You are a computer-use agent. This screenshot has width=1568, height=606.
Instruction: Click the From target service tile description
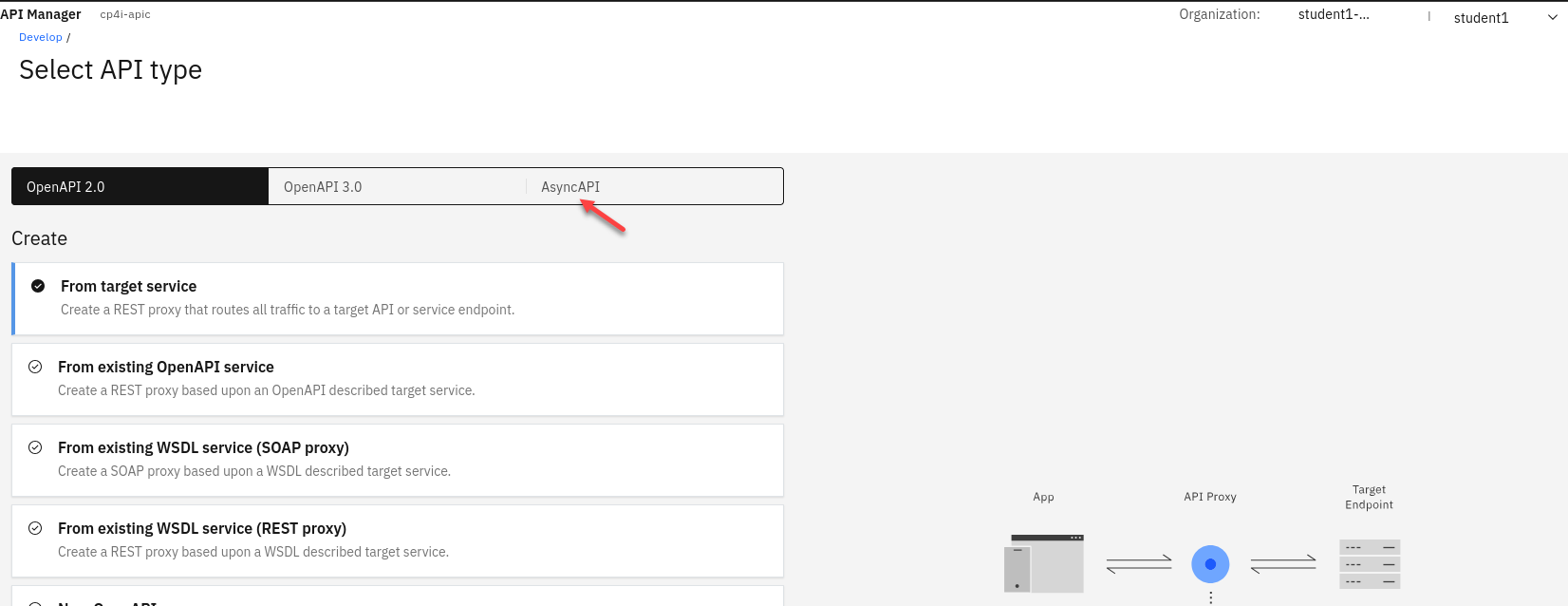[x=288, y=310]
